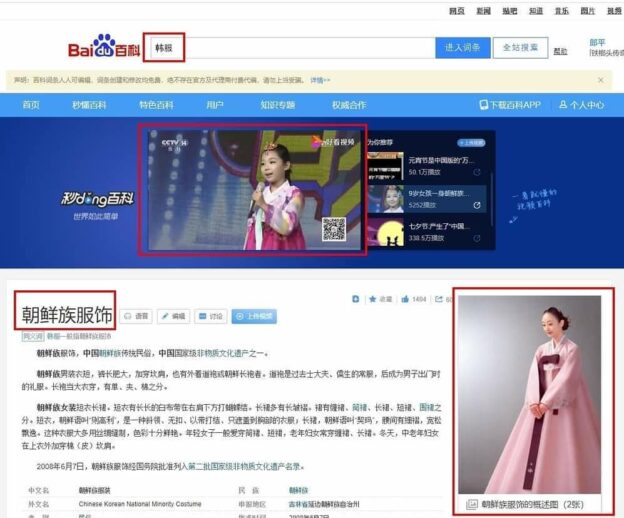The width and height of the screenshot is (624, 518).
Task: Click the 秒懂百科 banner logo
Action: pyautogui.click(x=97, y=199)
